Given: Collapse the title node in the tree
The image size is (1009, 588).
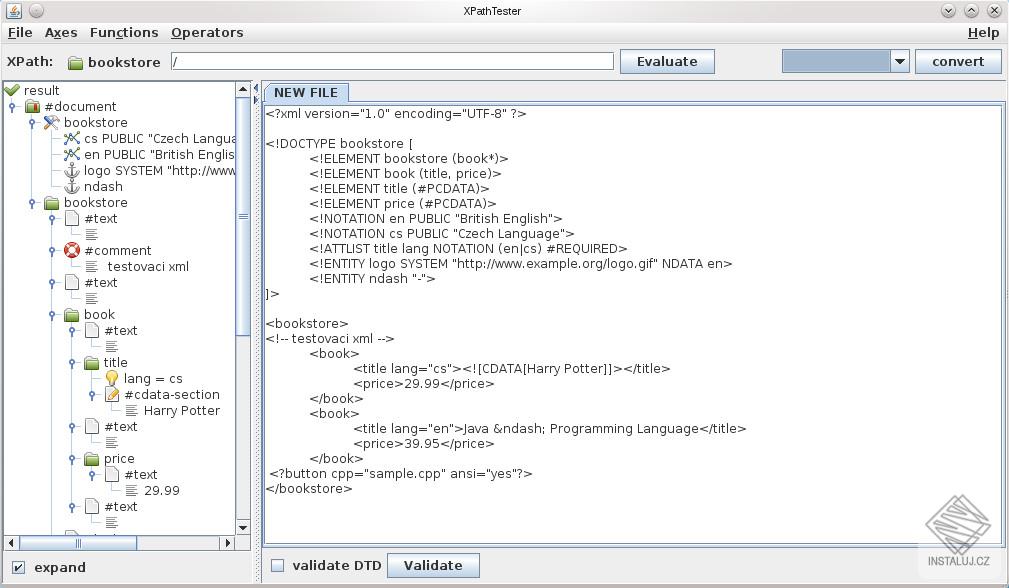Looking at the screenshot, I should pos(71,362).
